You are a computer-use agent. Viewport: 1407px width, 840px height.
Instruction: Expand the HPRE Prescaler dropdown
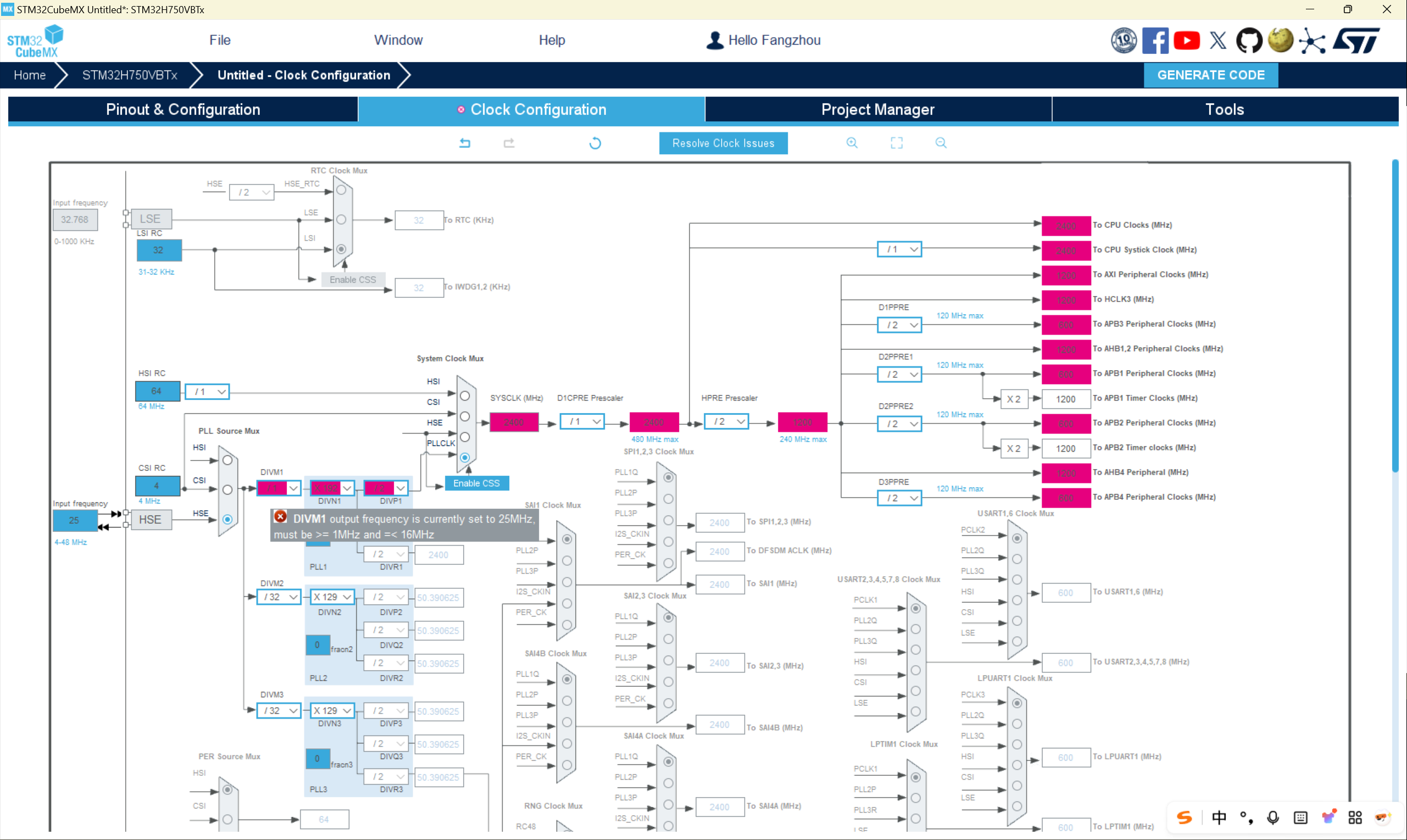[739, 422]
